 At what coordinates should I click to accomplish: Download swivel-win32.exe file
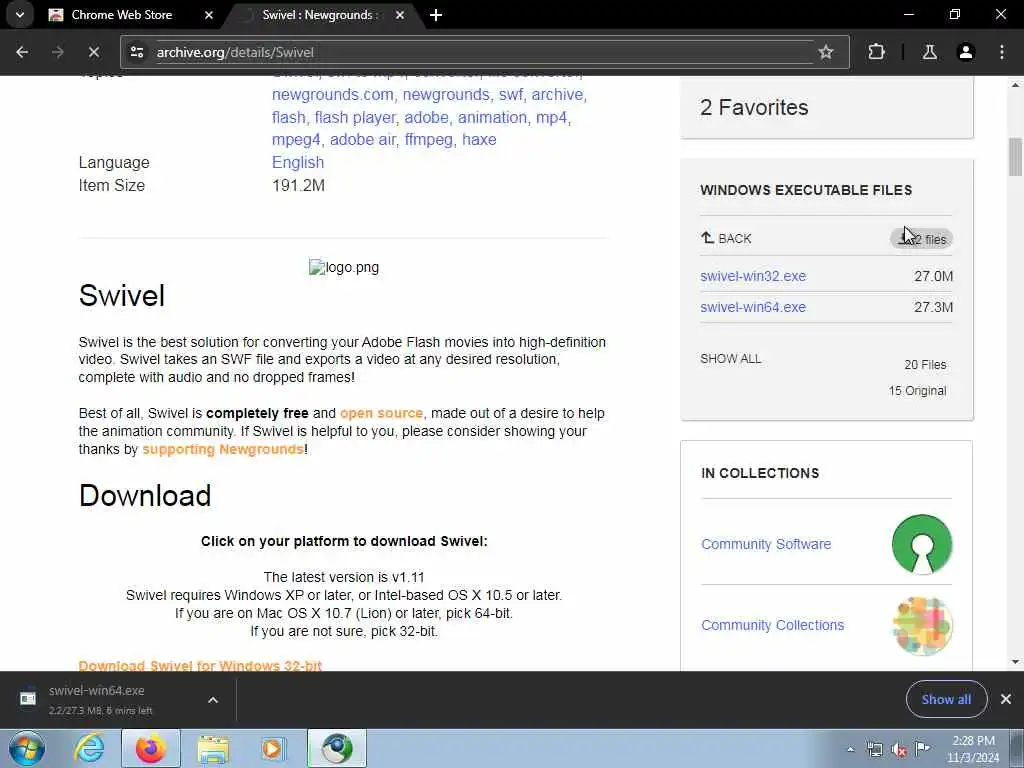753,276
